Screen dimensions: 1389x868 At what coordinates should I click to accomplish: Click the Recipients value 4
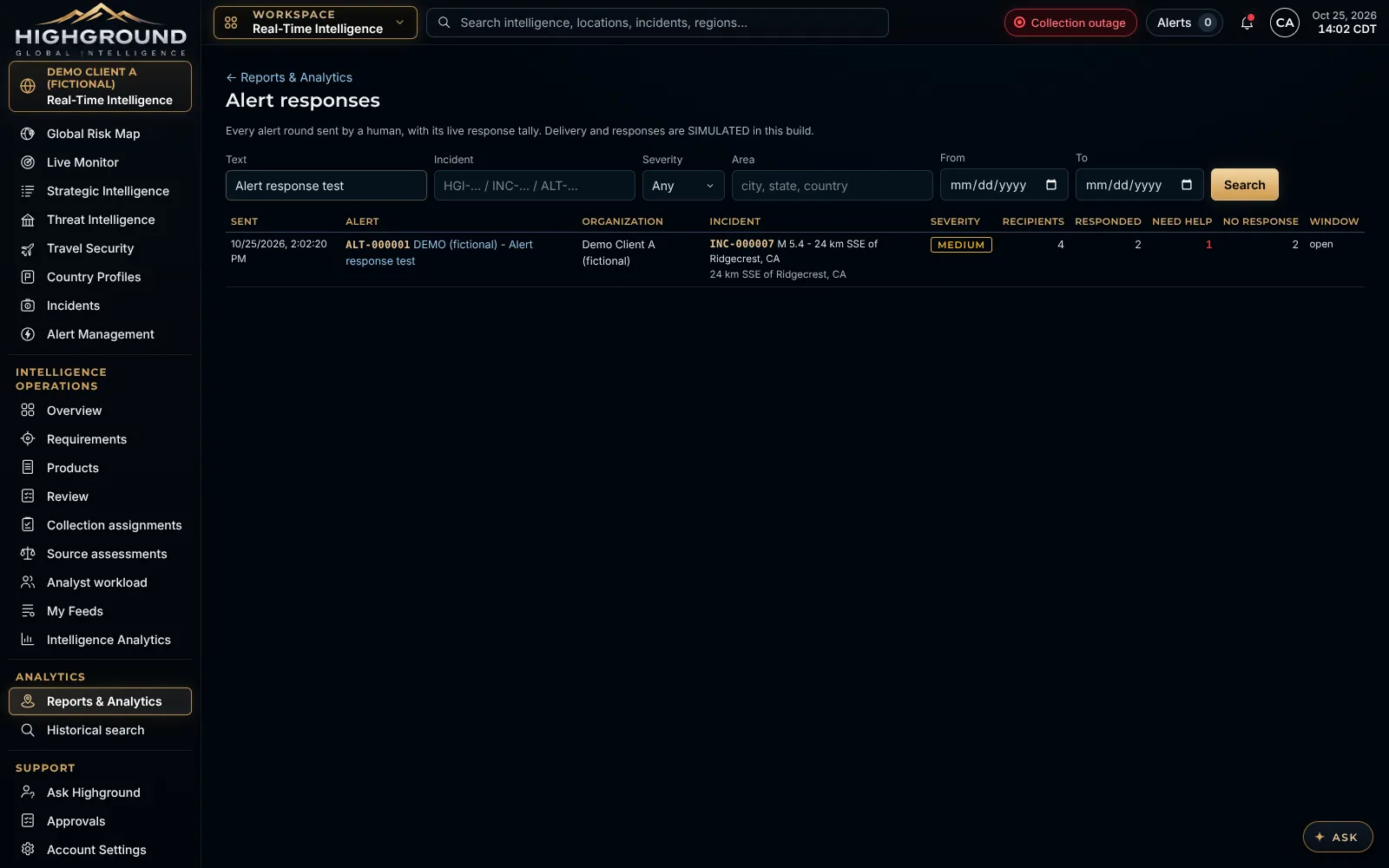(x=1060, y=245)
